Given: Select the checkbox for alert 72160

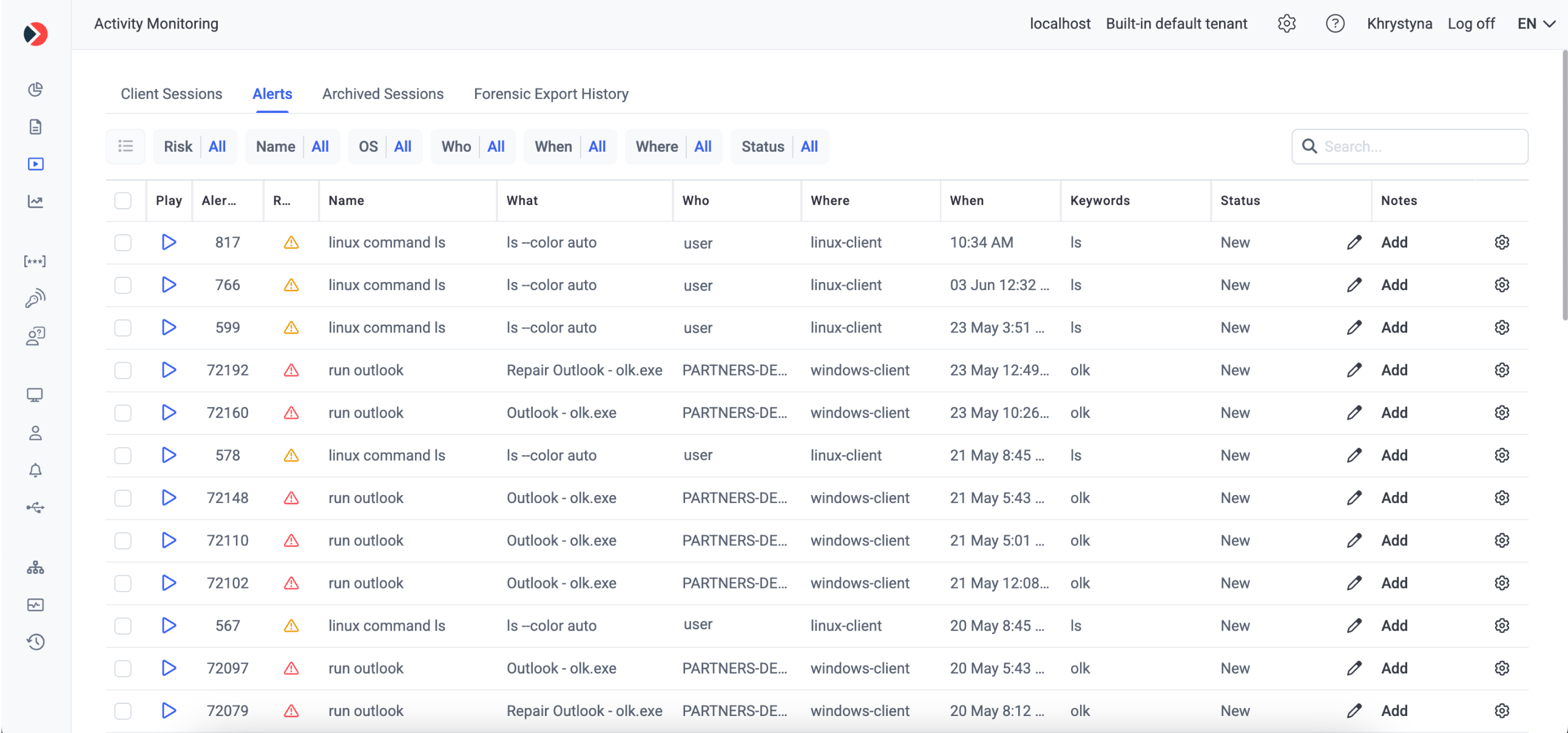Looking at the screenshot, I should 123,413.
